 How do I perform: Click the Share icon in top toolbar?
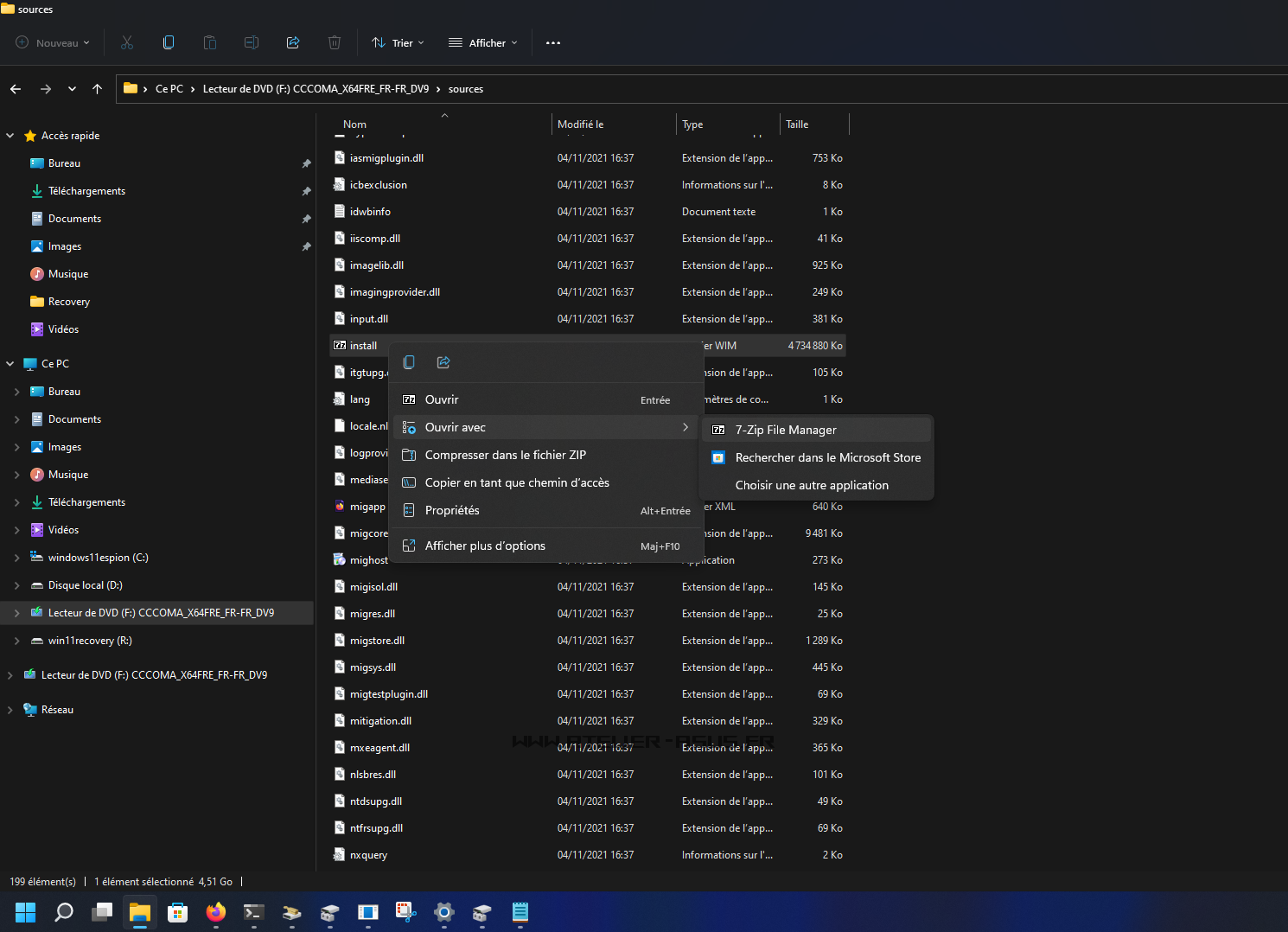pos(293,42)
